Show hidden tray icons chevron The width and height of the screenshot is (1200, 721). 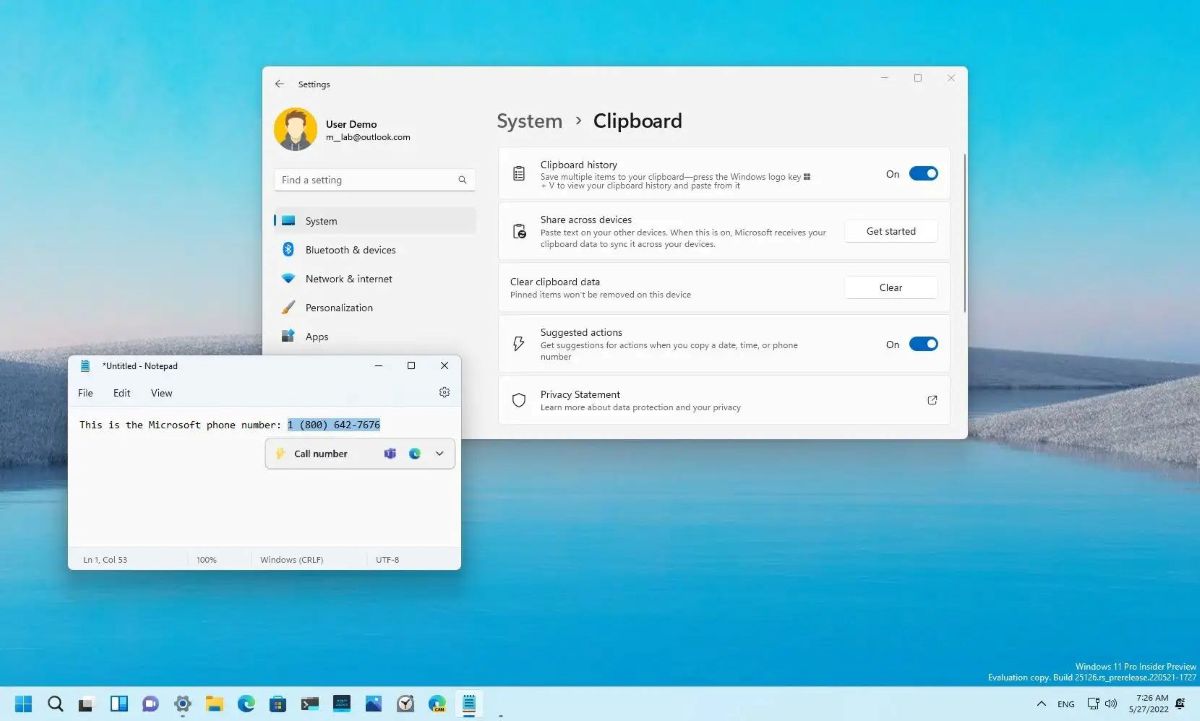[1041, 704]
